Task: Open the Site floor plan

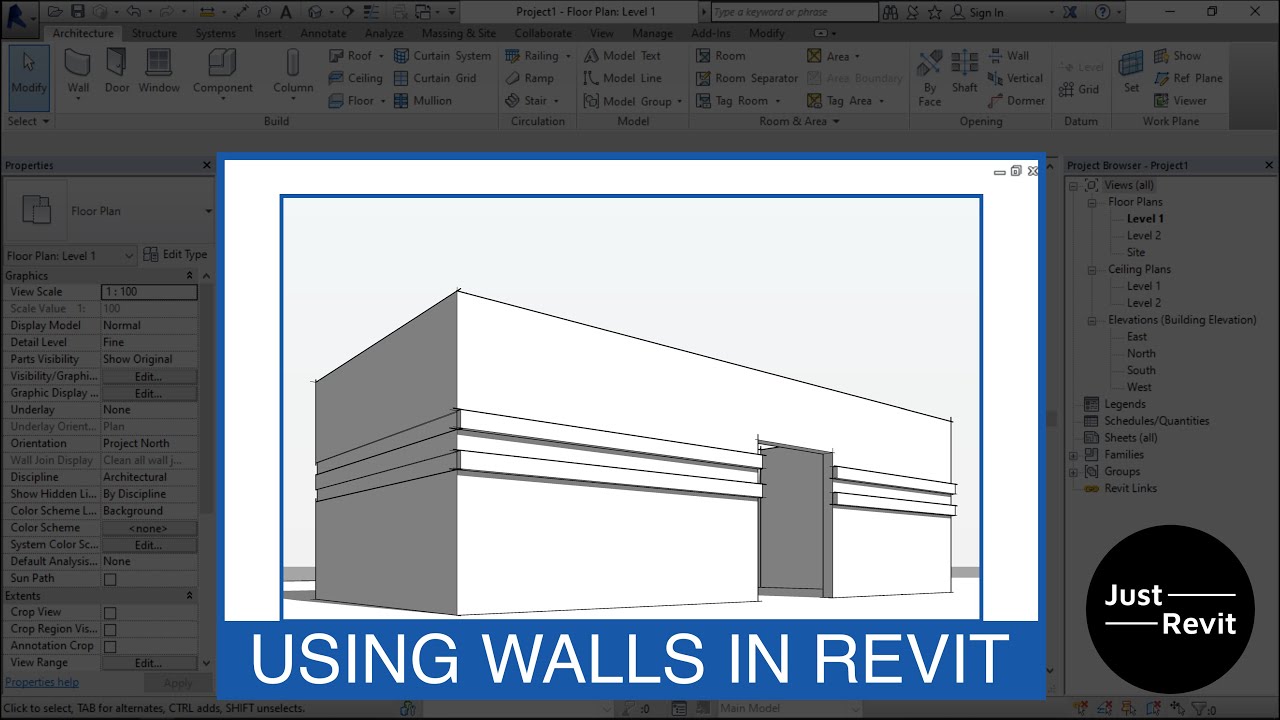Action: pyautogui.click(x=1136, y=252)
